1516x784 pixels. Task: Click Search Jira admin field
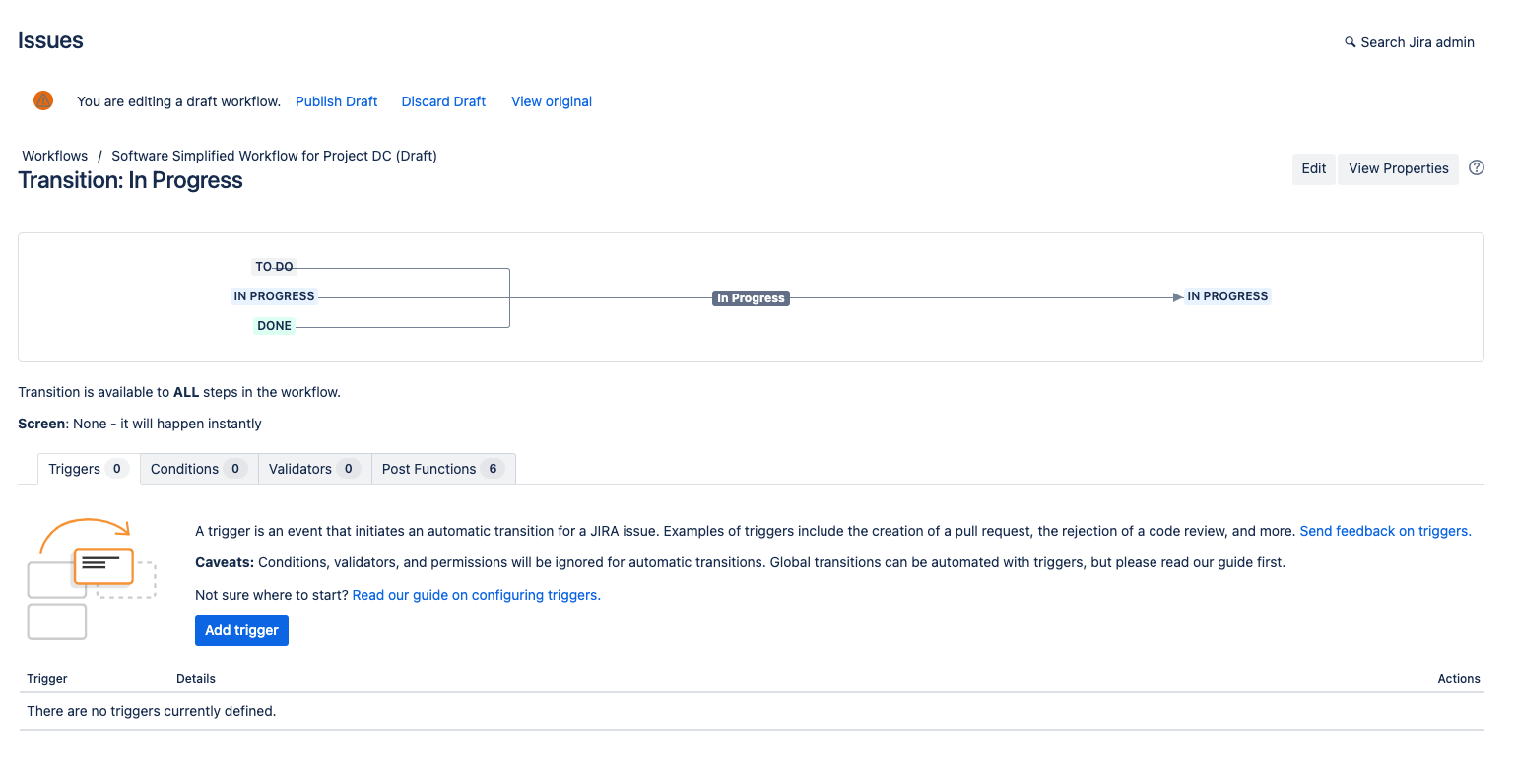[1417, 42]
